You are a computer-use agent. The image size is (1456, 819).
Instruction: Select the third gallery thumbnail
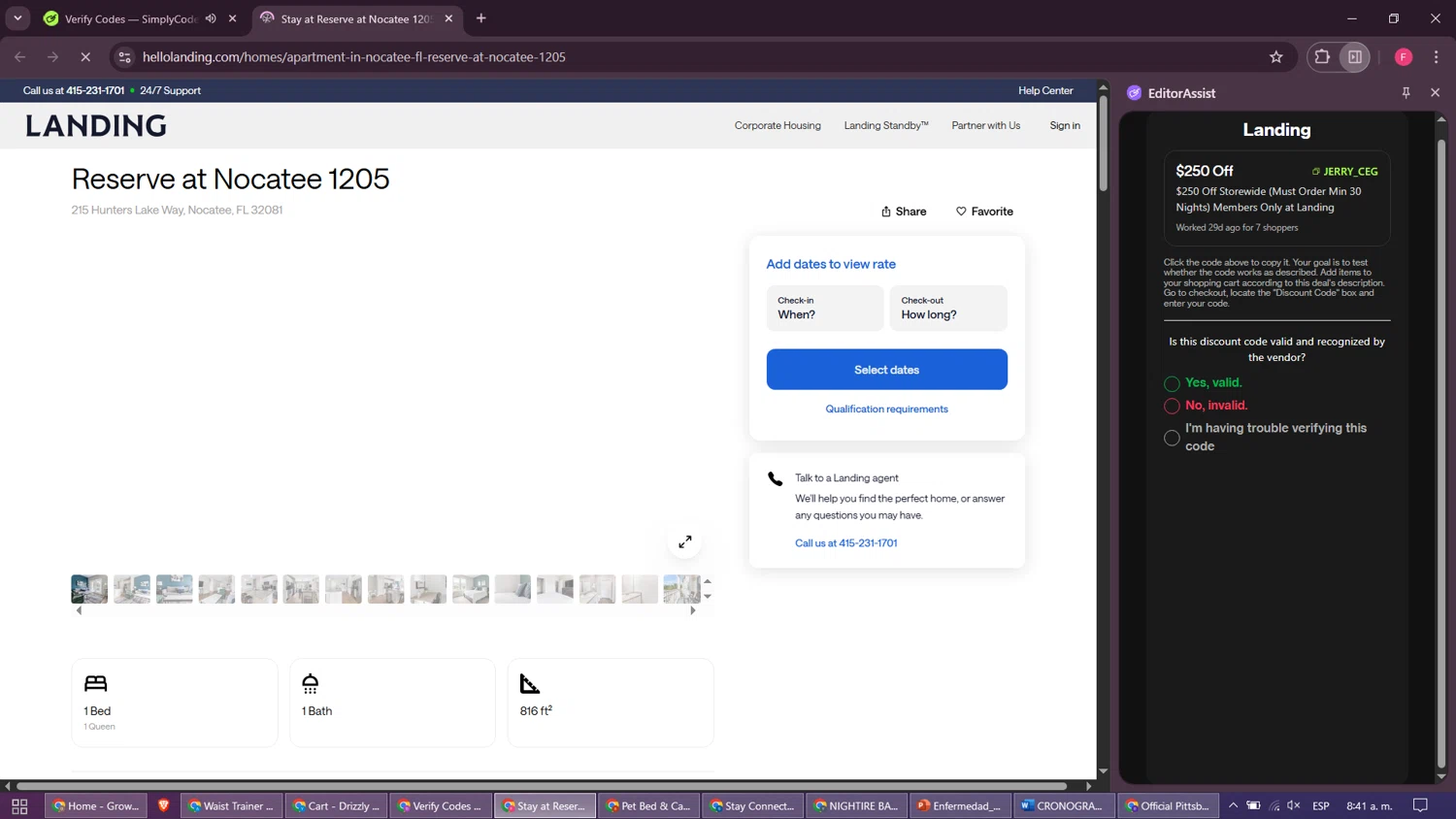coord(175,589)
